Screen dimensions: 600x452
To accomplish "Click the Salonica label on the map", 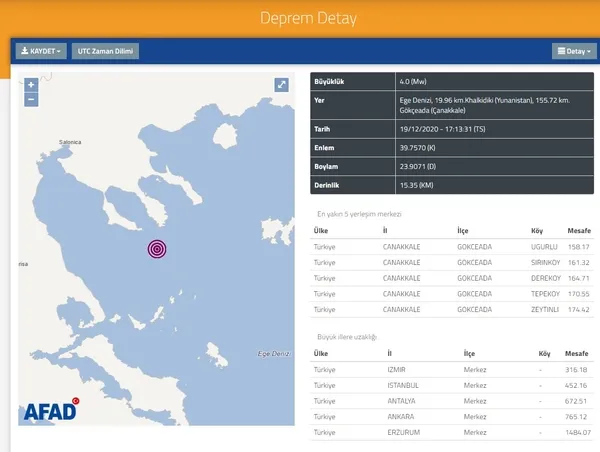I will click(69, 143).
